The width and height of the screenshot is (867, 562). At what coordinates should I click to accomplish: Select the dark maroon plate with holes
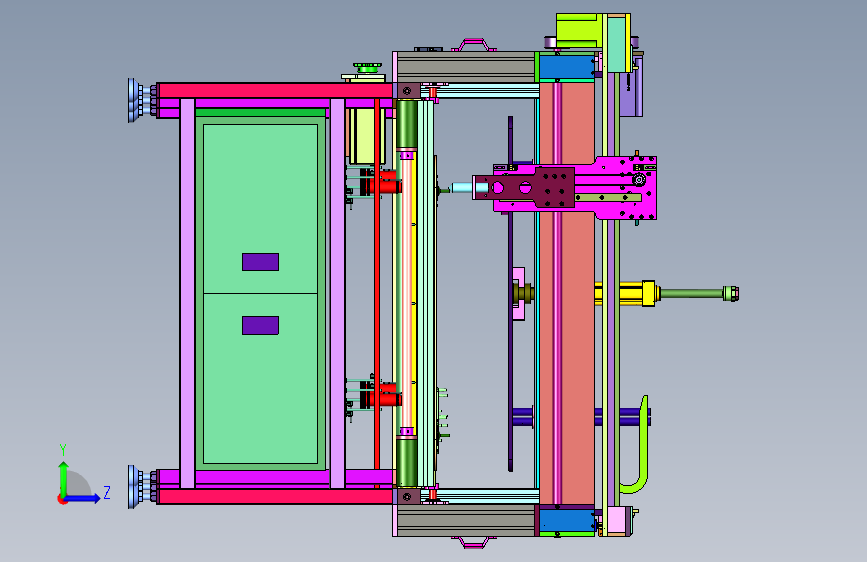pyautogui.click(x=524, y=188)
